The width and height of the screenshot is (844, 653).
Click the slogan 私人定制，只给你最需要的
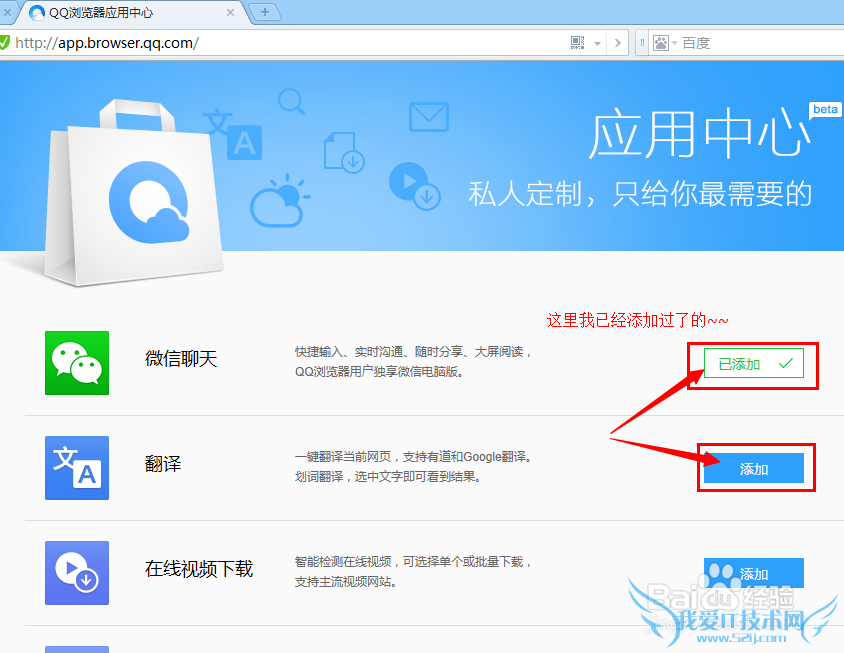click(x=640, y=194)
